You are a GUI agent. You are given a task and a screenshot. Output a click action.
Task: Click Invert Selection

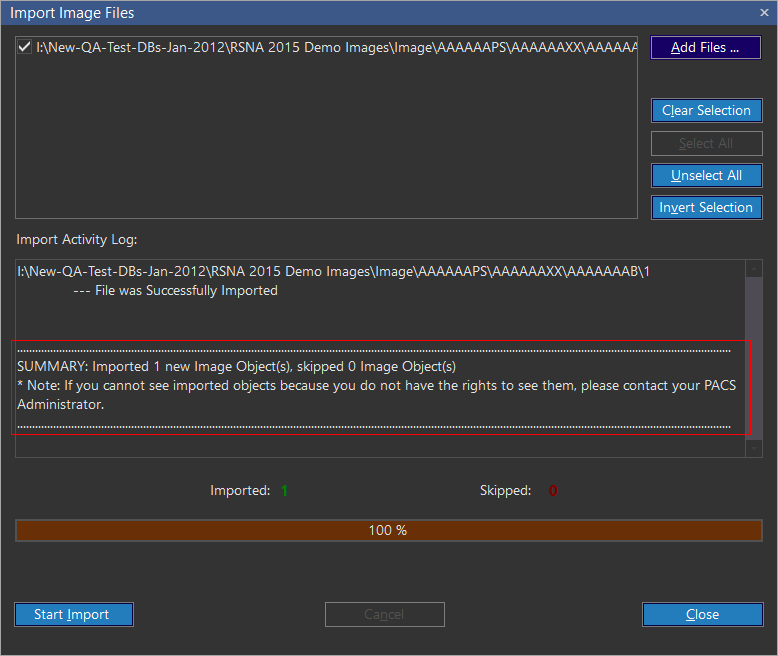pyautogui.click(x=705, y=207)
